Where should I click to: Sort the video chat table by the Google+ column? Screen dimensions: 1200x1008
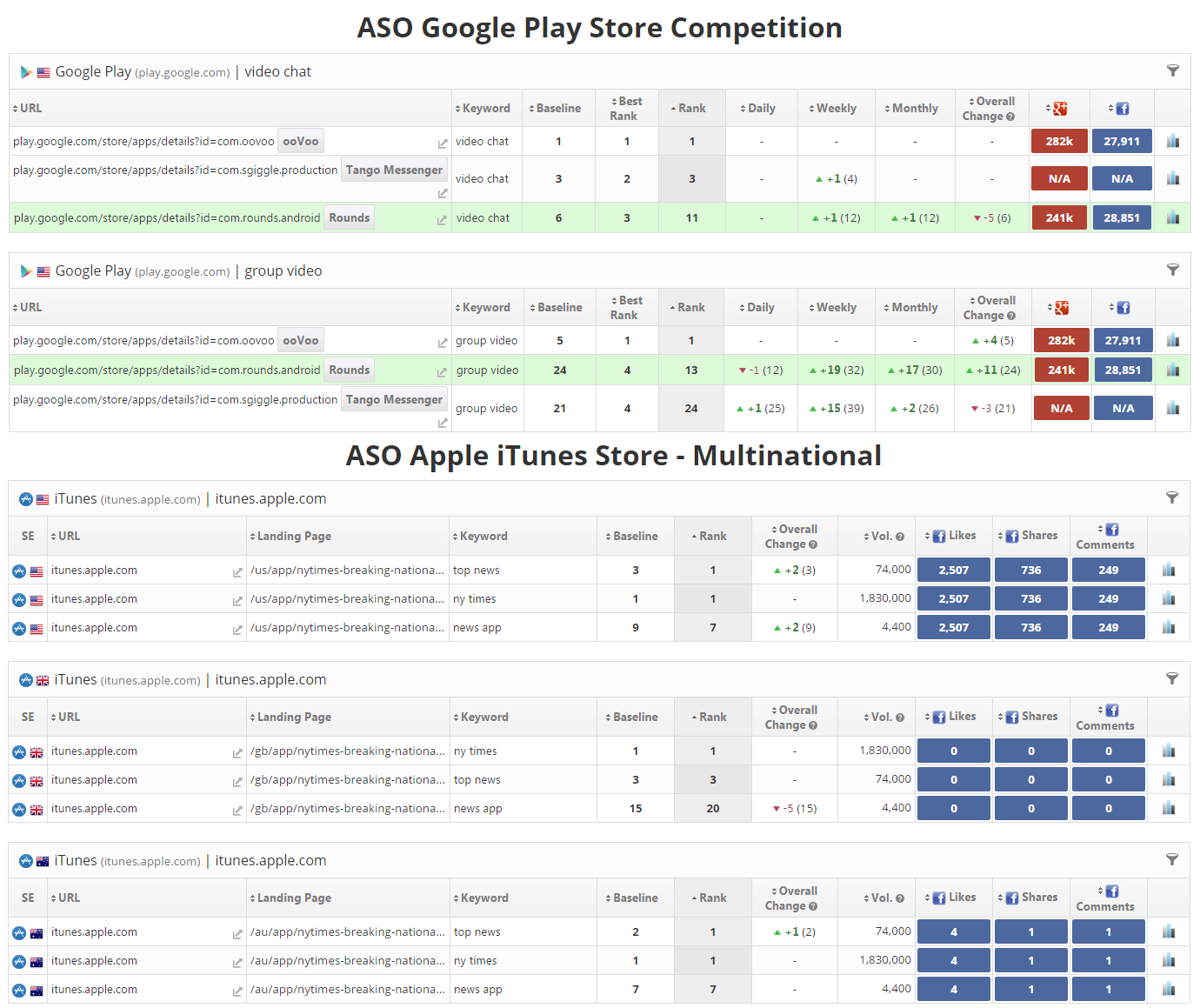point(1057,109)
